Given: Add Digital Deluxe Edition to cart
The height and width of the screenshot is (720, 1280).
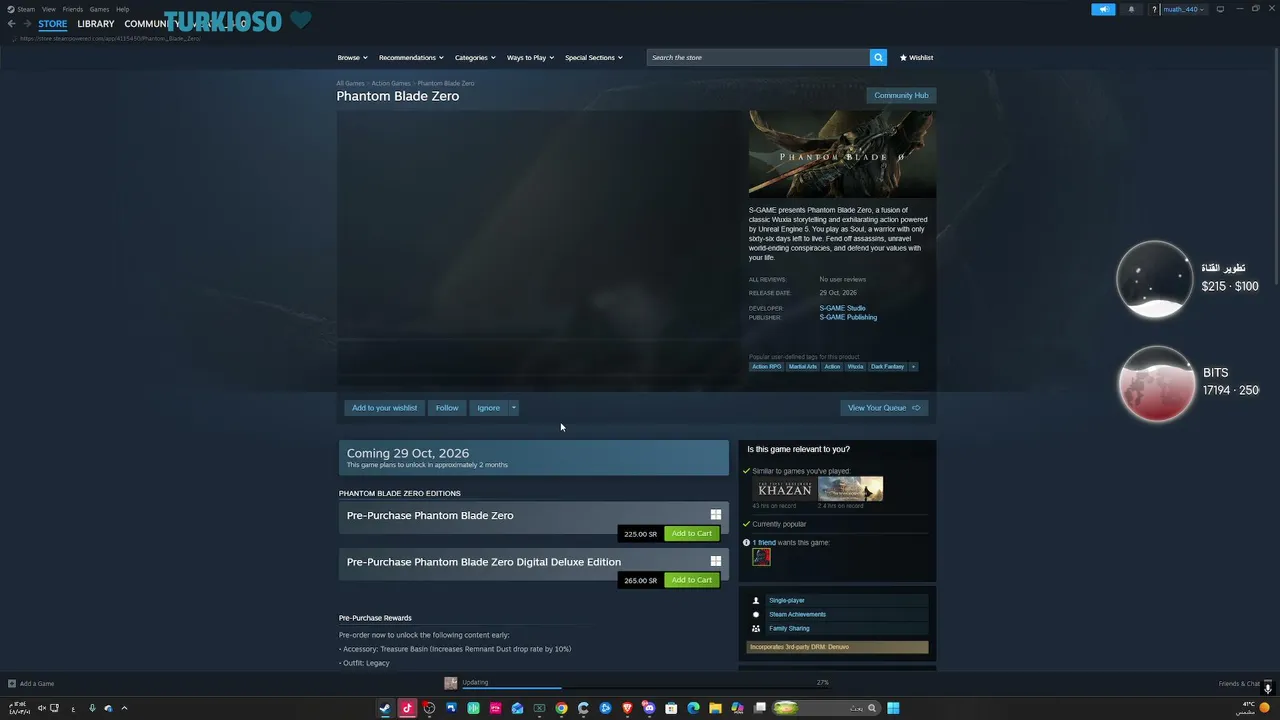Looking at the screenshot, I should click(691, 580).
